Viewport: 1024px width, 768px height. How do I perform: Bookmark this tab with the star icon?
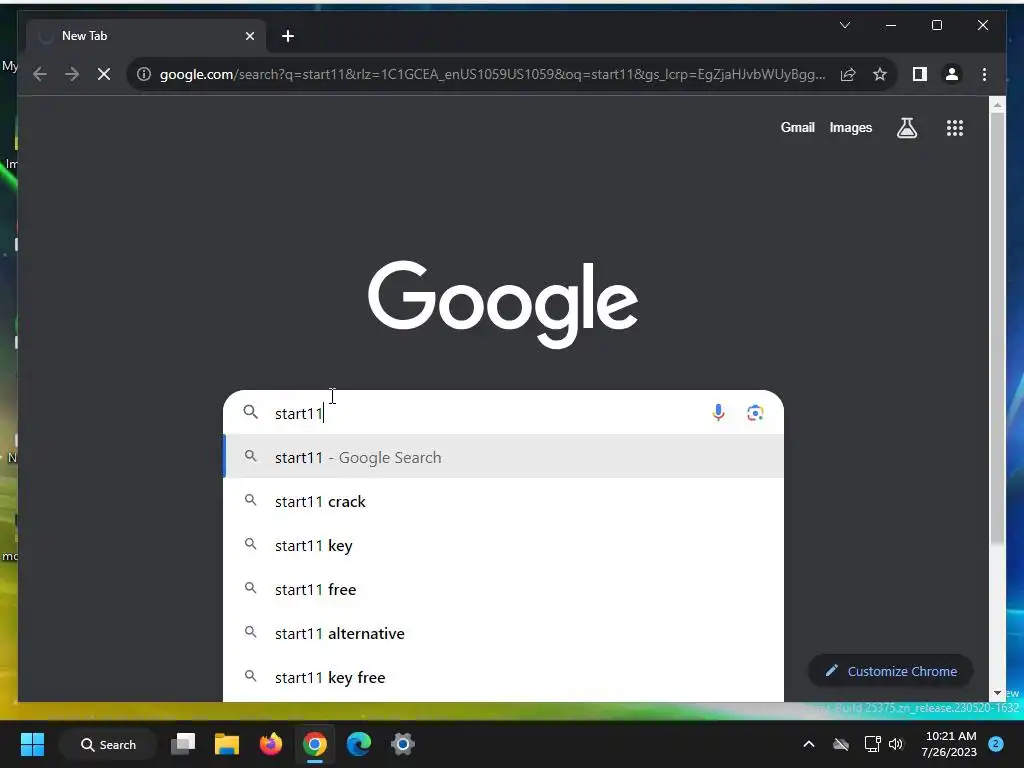880,74
